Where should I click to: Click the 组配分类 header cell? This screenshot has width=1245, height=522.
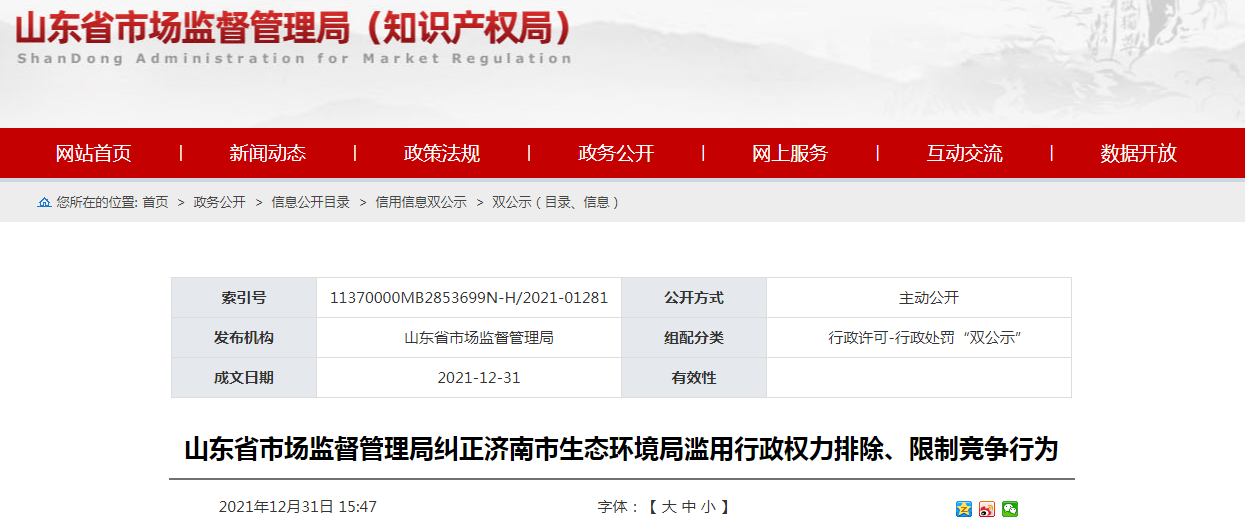[x=694, y=338]
